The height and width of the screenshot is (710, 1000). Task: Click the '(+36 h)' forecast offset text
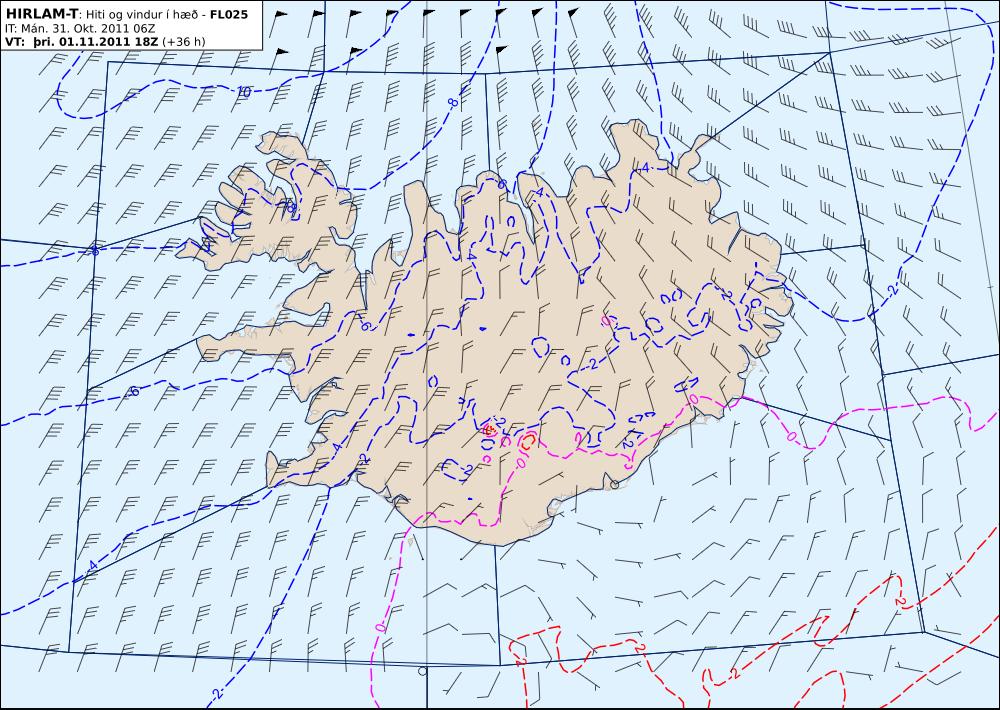pyautogui.click(x=184, y=42)
